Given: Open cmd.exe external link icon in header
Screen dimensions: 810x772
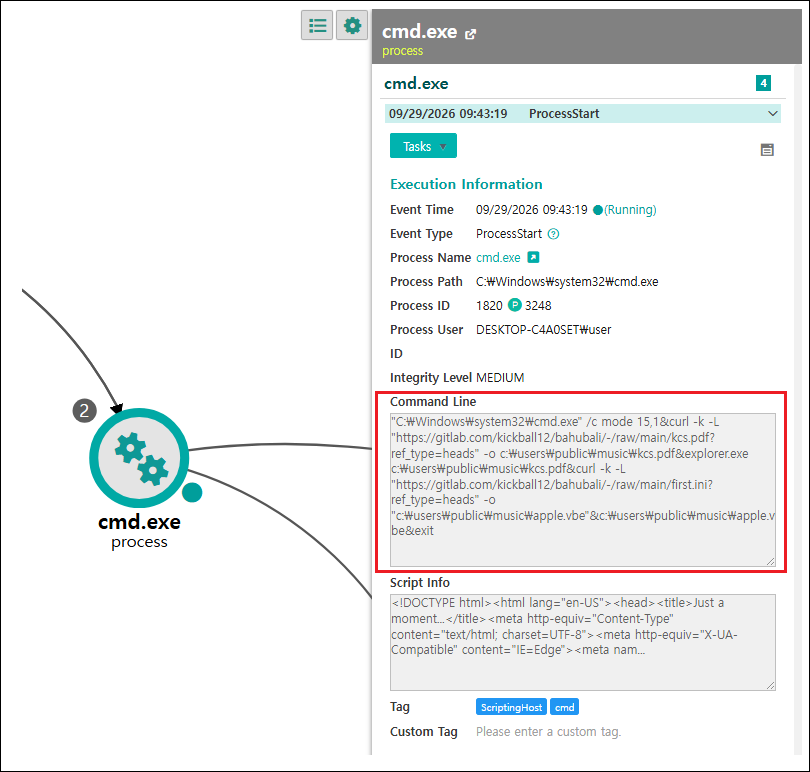Looking at the screenshot, I should tap(470, 34).
